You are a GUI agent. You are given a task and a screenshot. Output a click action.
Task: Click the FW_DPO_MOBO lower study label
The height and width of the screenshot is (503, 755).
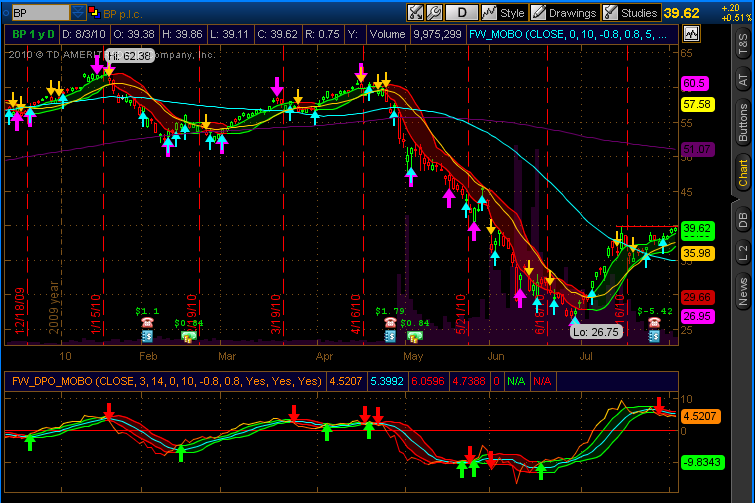tap(166, 381)
